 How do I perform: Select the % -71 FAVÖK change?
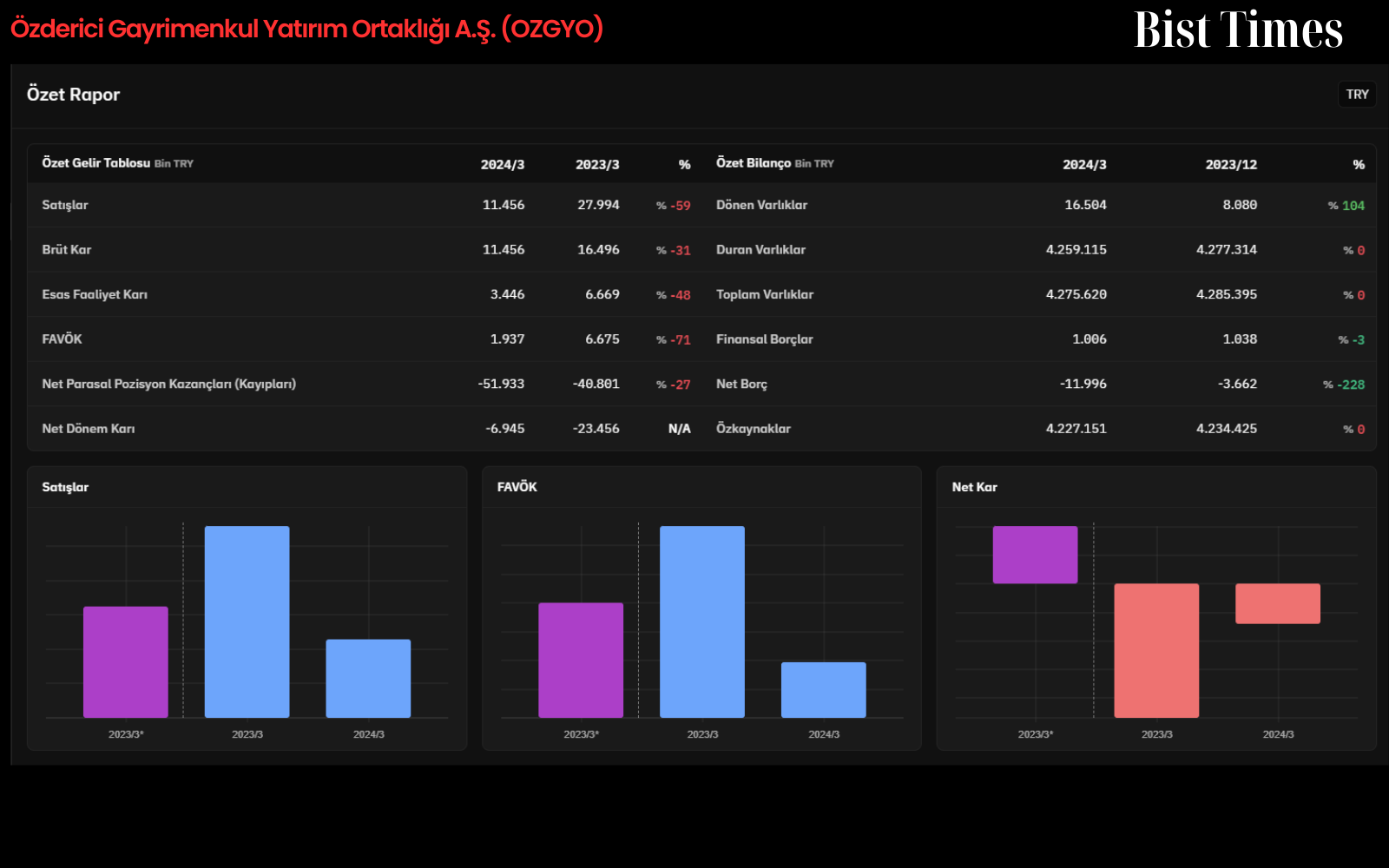674,339
